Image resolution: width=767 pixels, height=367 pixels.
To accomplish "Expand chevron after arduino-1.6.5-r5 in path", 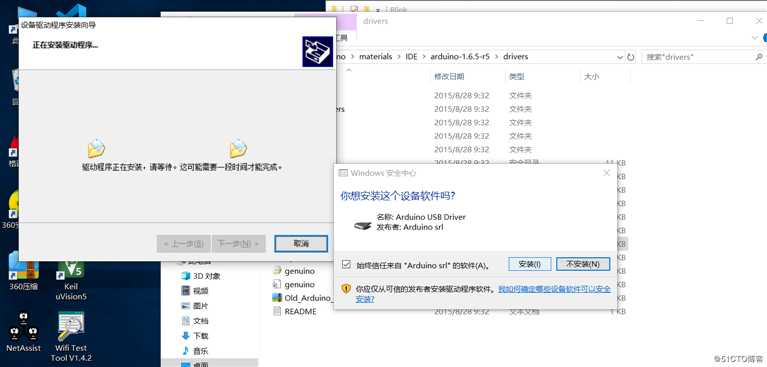I will point(496,56).
